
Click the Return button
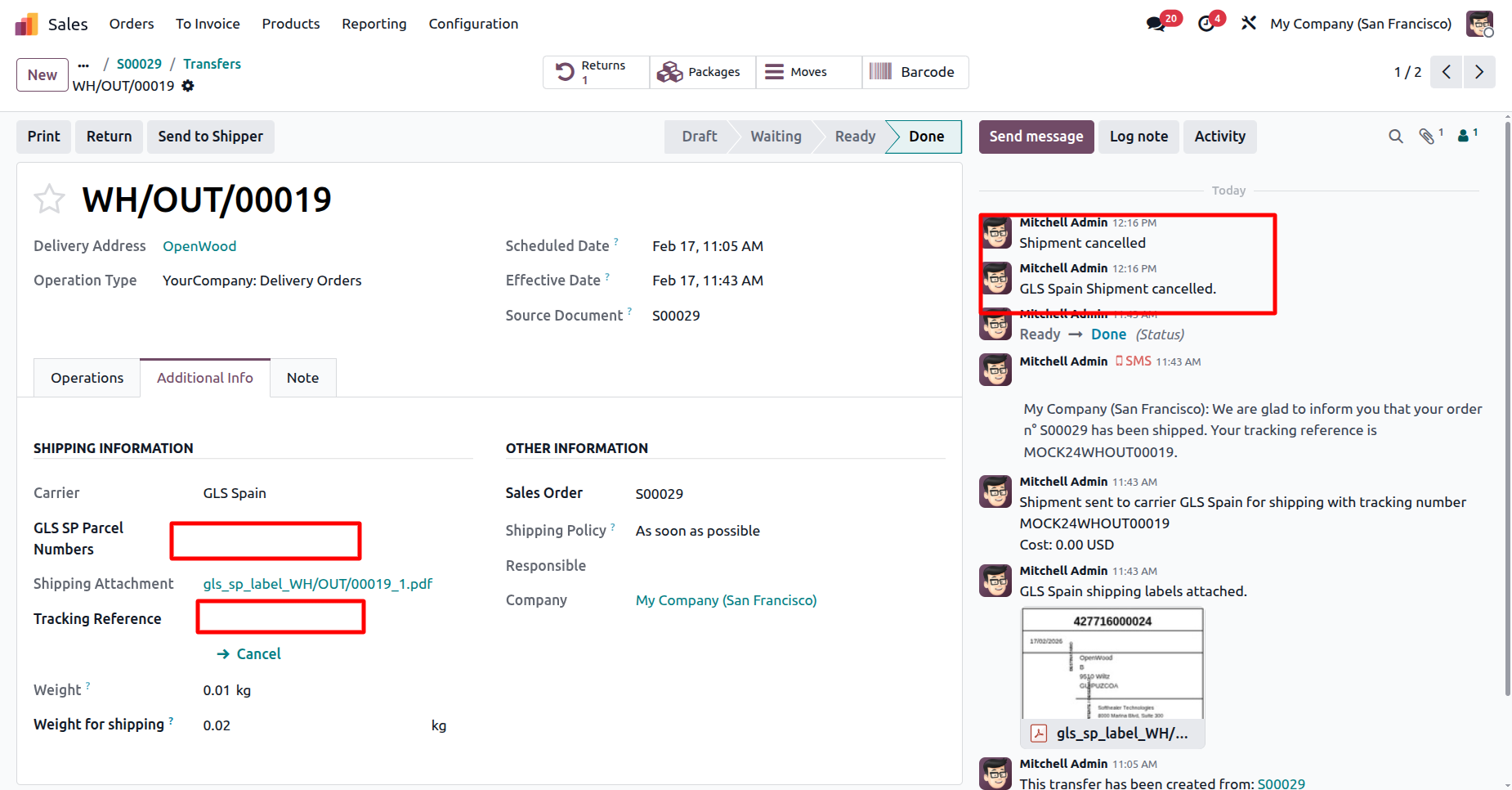click(110, 137)
